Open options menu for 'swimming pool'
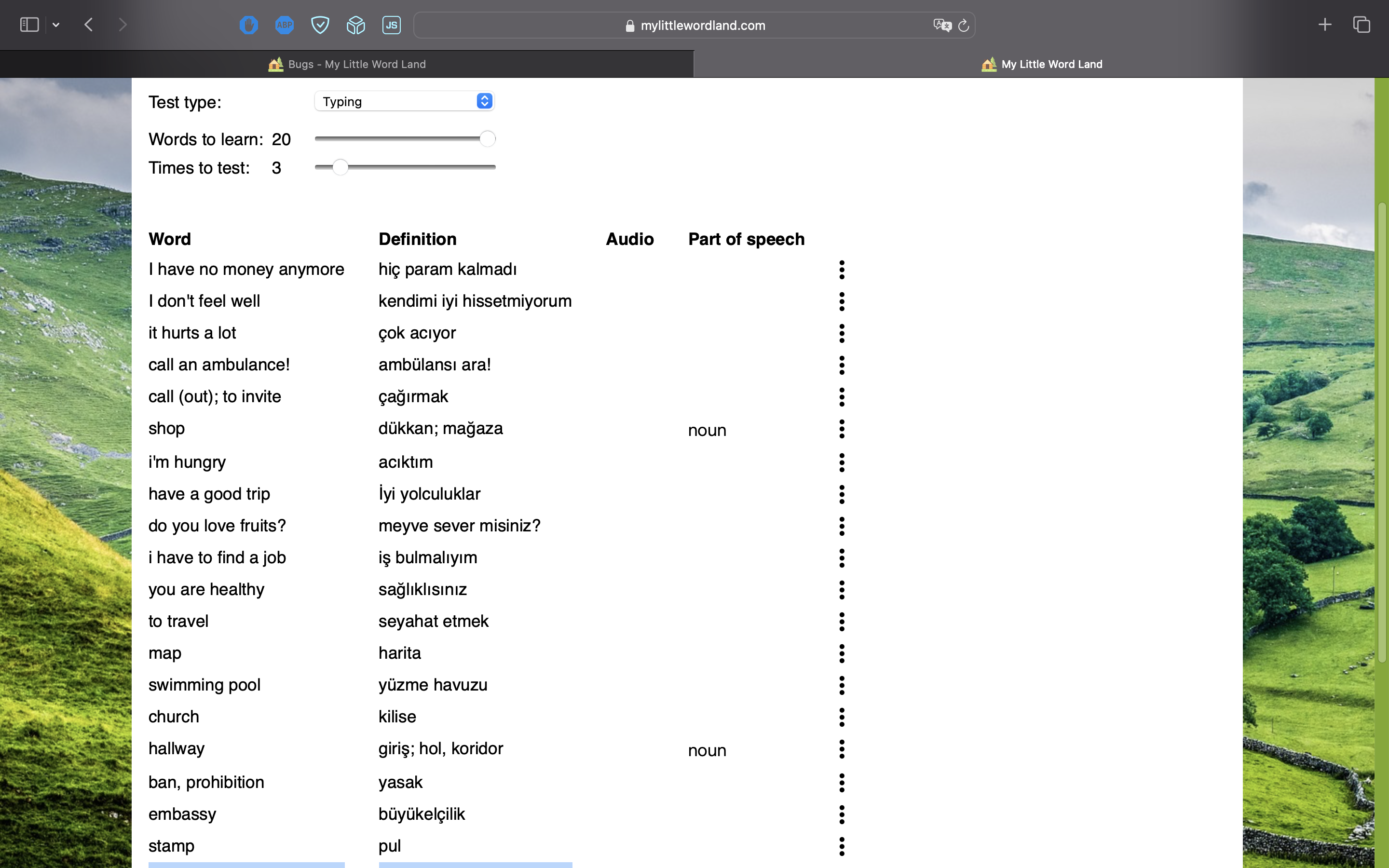The height and width of the screenshot is (868, 1389). coord(842,685)
